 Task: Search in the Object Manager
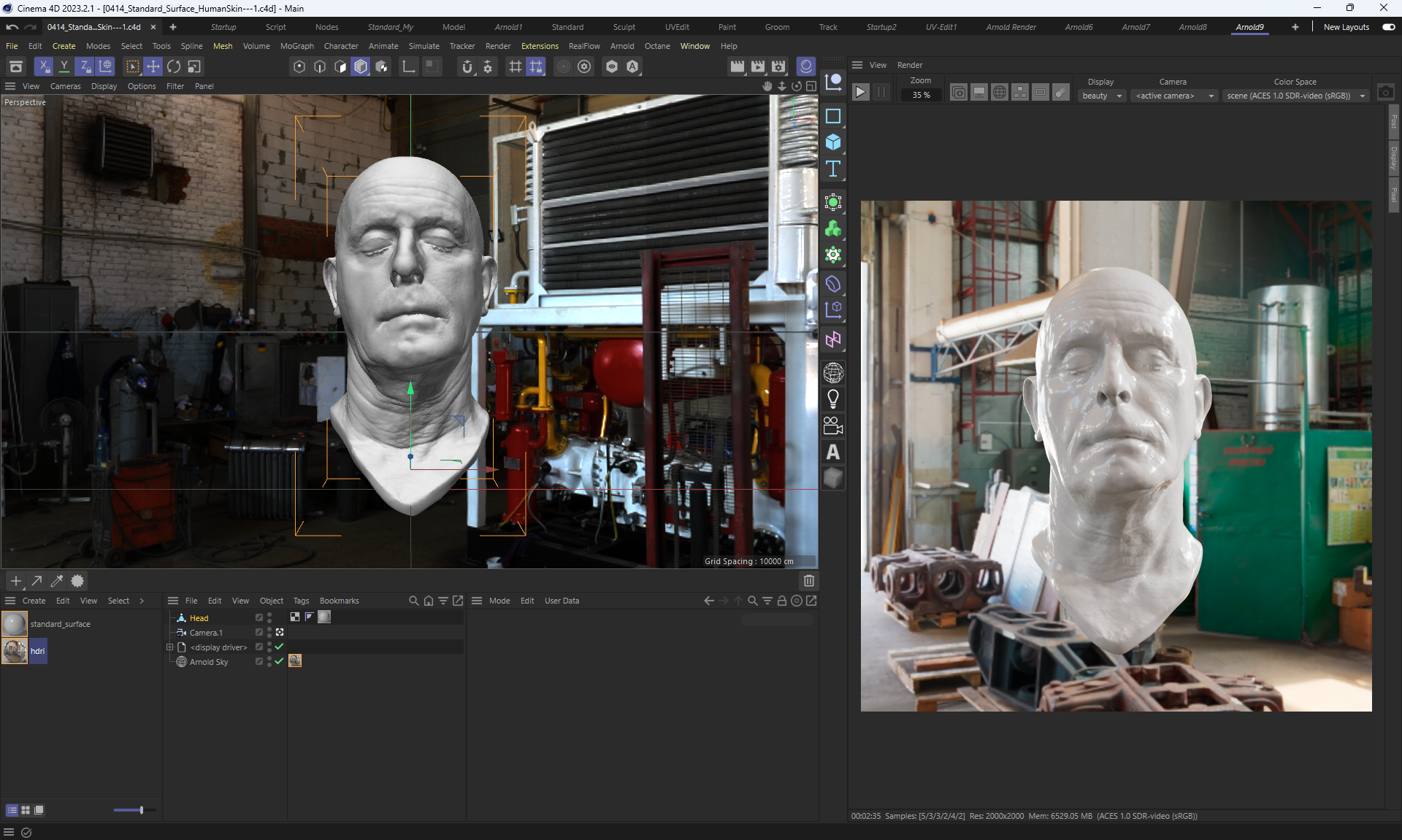tap(414, 601)
